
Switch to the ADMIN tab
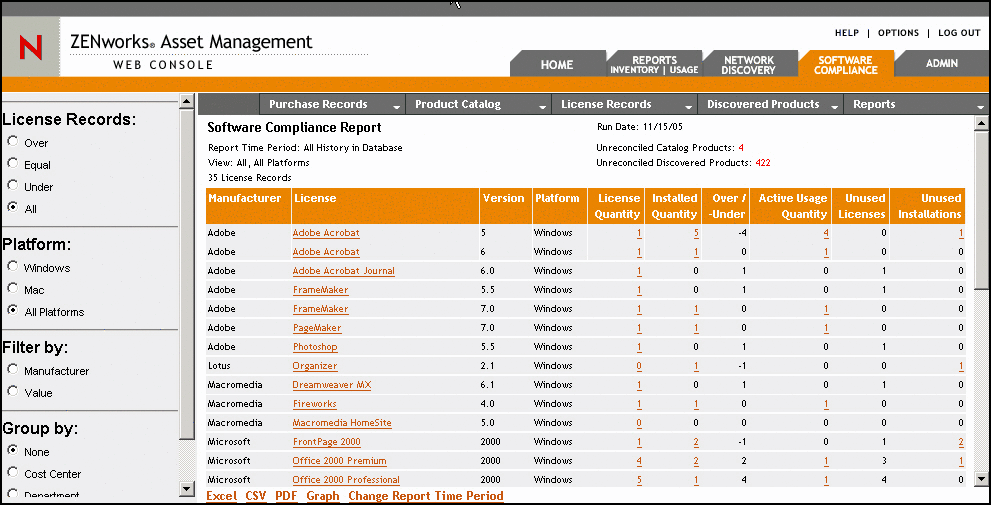point(942,63)
